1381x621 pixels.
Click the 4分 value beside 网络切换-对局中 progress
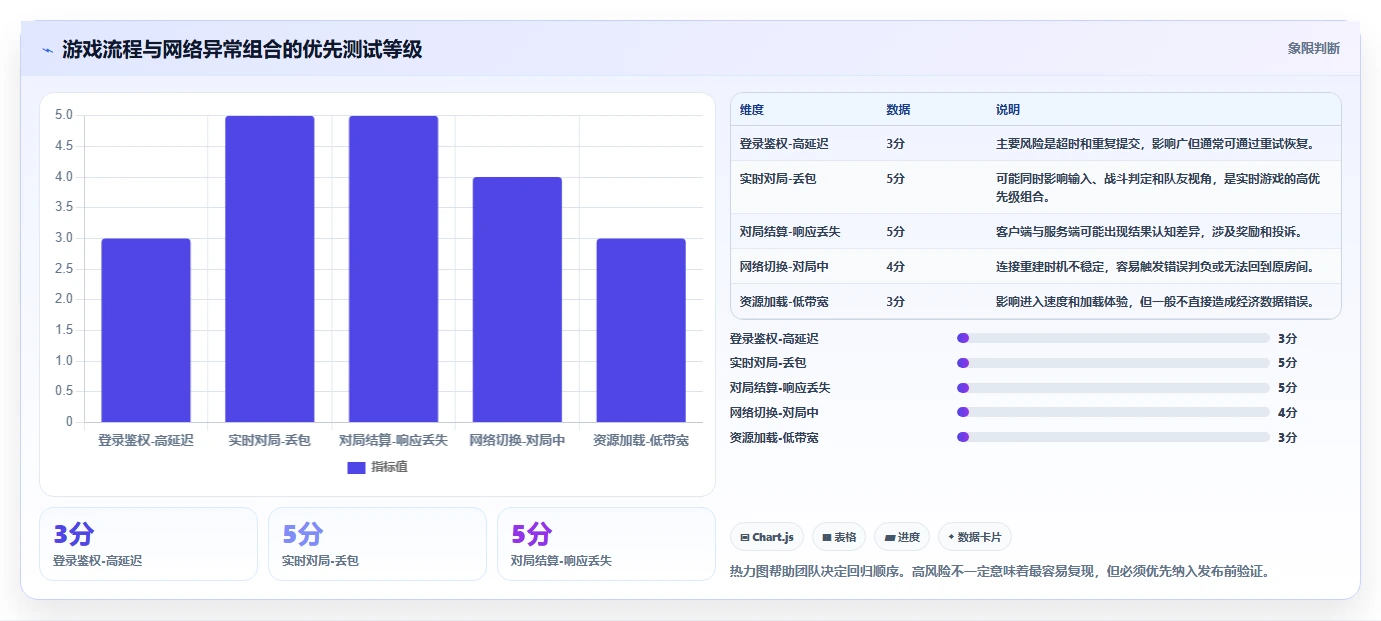(1287, 412)
